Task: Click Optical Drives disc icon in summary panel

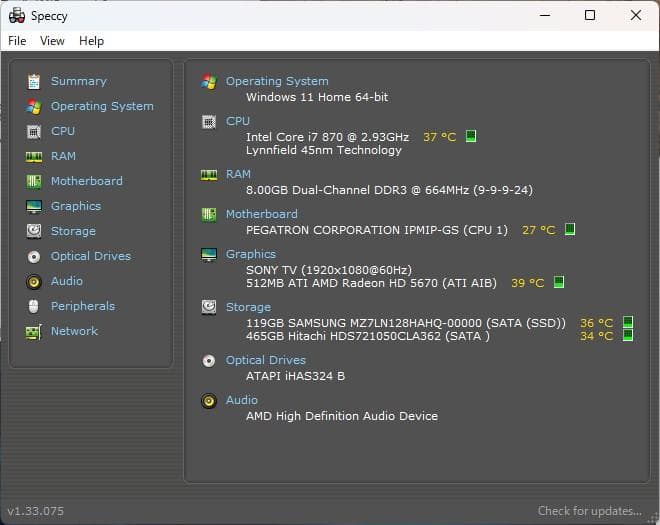Action: click(x=209, y=361)
